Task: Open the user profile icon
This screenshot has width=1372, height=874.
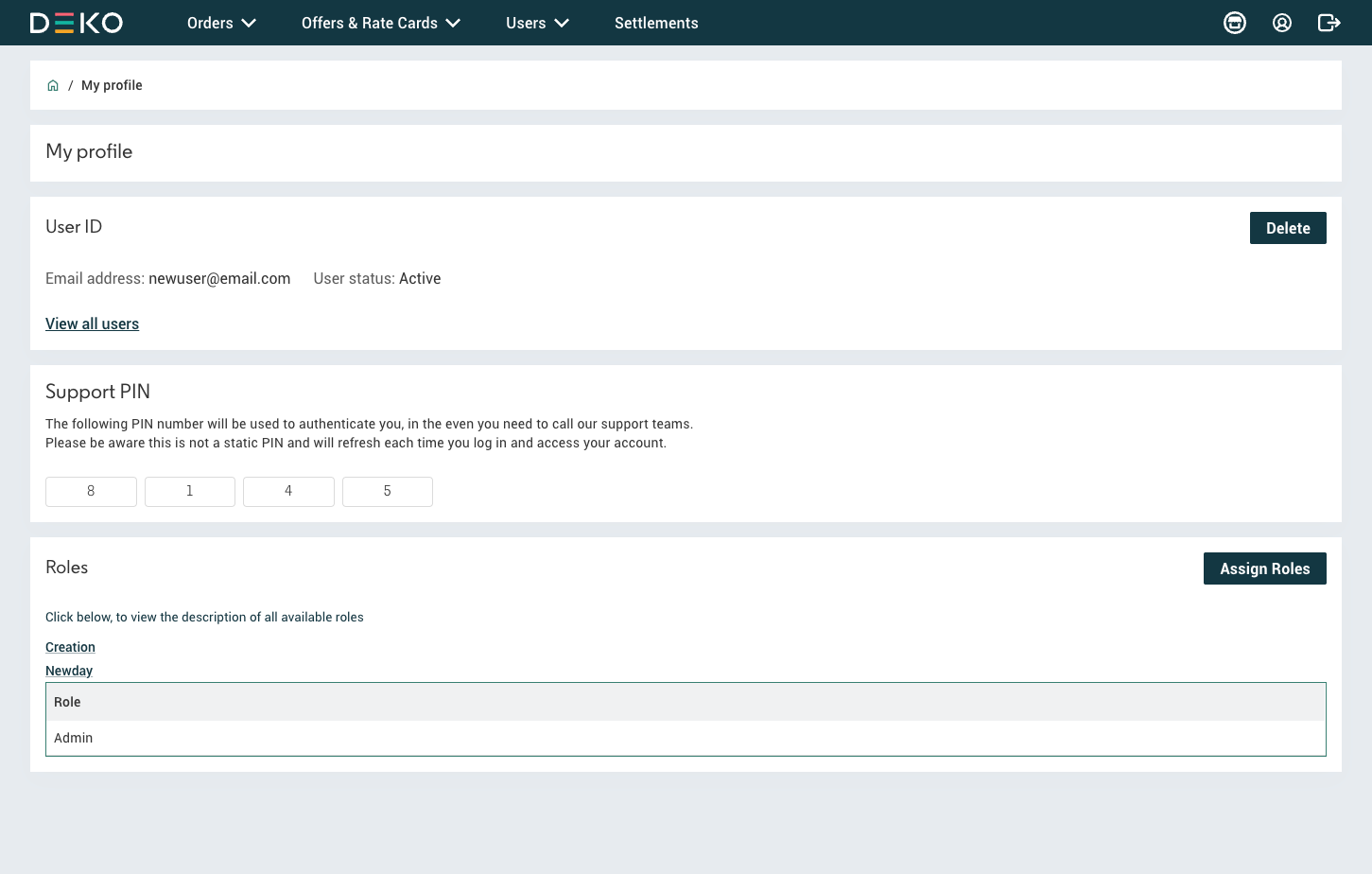Action: point(1282,23)
